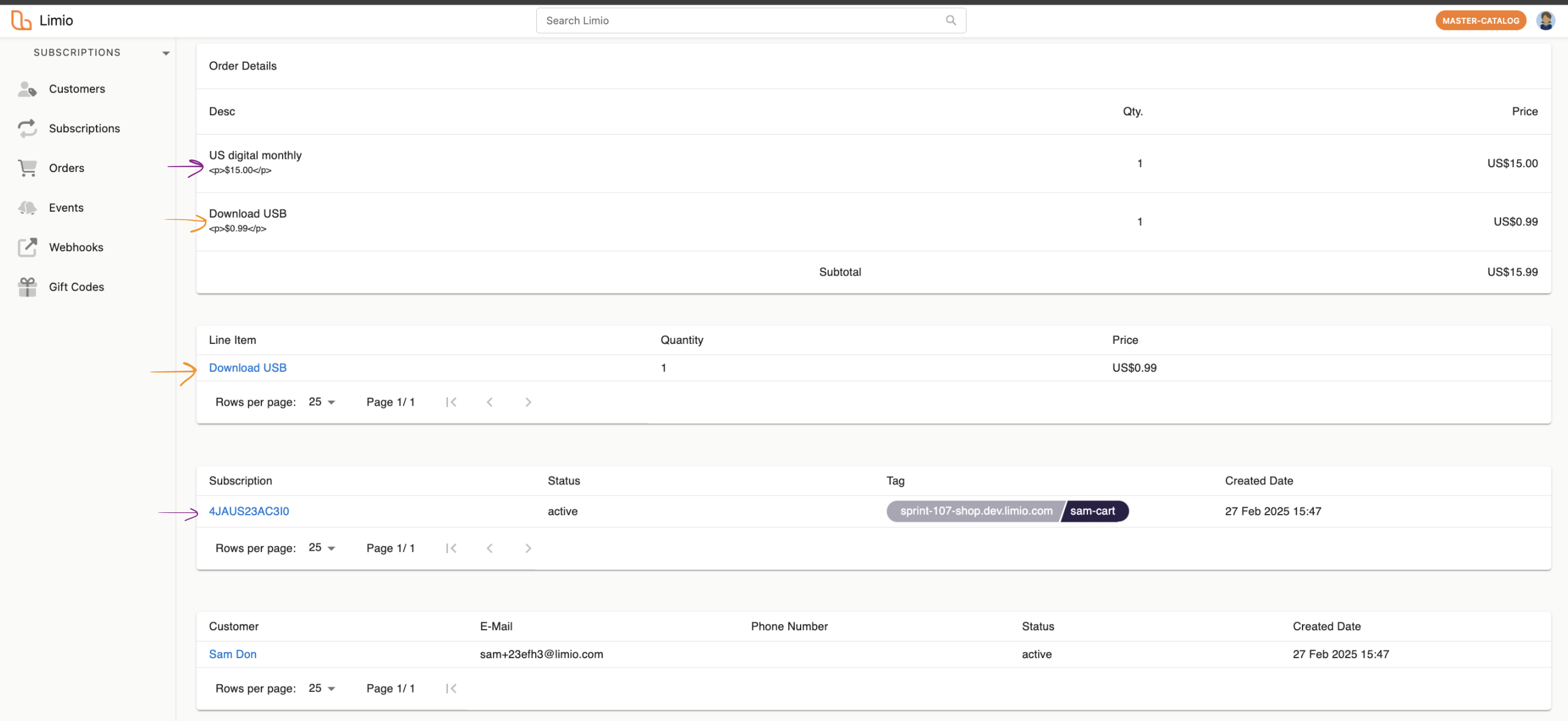Click the Limio logo icon
1568x721 pixels.
[21, 20]
